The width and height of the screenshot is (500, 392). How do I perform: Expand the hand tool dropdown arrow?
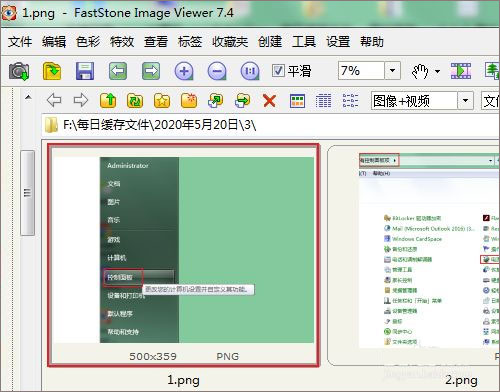(x=437, y=71)
